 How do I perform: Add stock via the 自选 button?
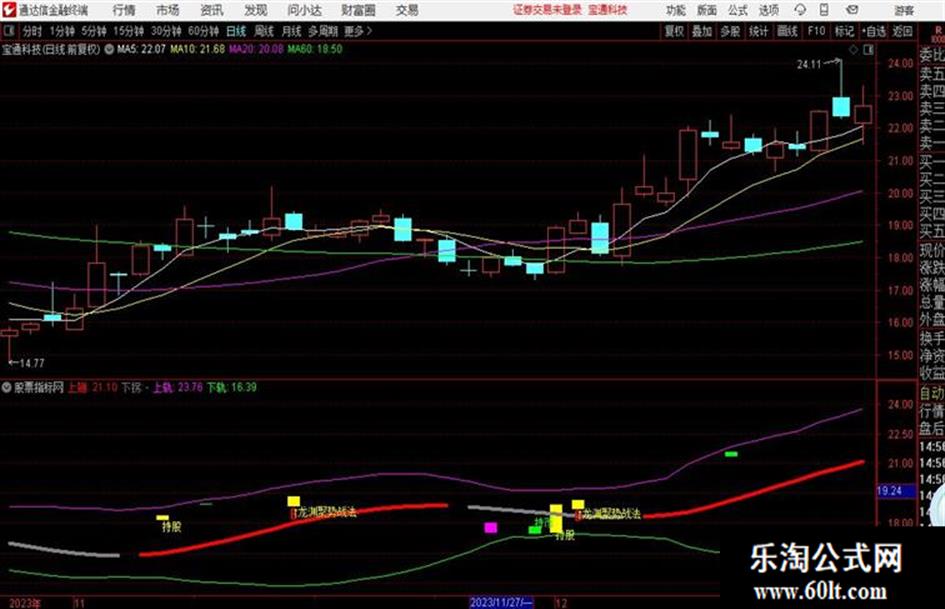[874, 31]
